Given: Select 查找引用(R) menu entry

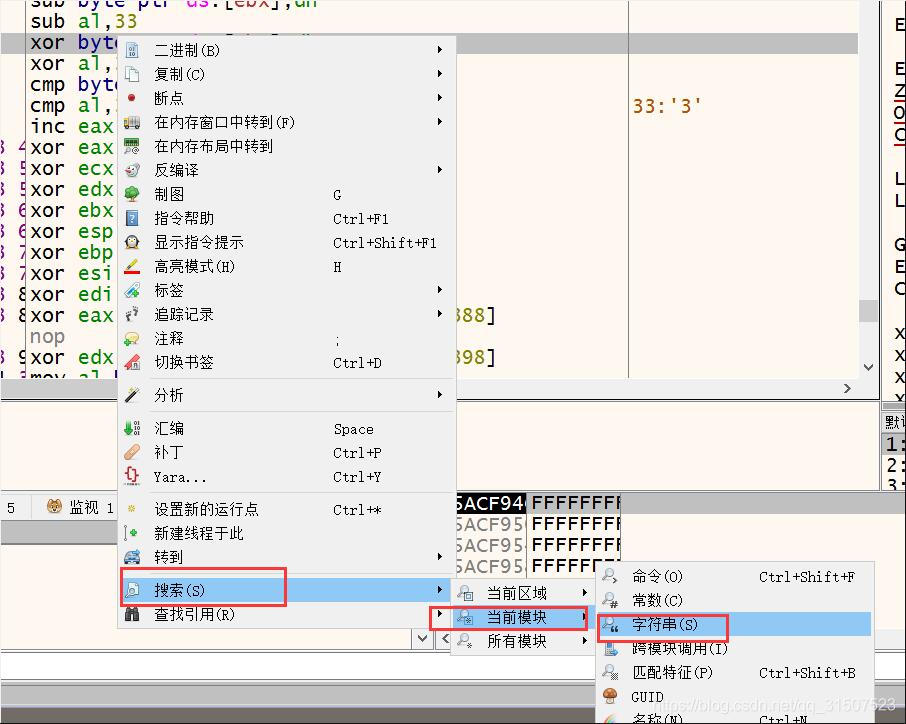Looking at the screenshot, I should [x=287, y=614].
